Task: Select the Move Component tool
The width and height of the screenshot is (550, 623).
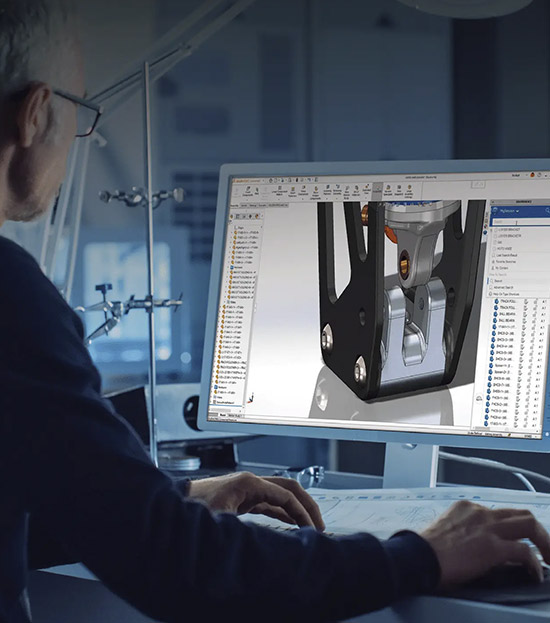Action: point(303,190)
